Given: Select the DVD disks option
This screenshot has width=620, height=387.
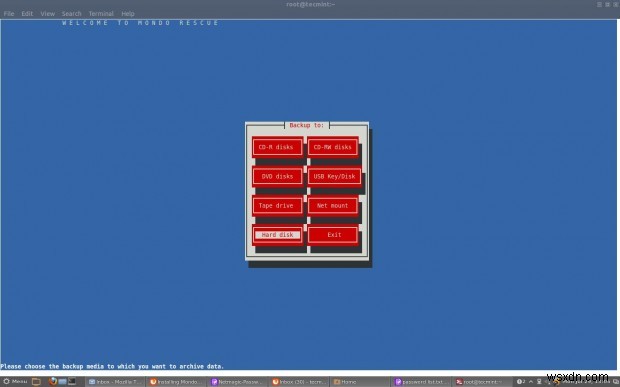Looking at the screenshot, I should (x=277, y=176).
